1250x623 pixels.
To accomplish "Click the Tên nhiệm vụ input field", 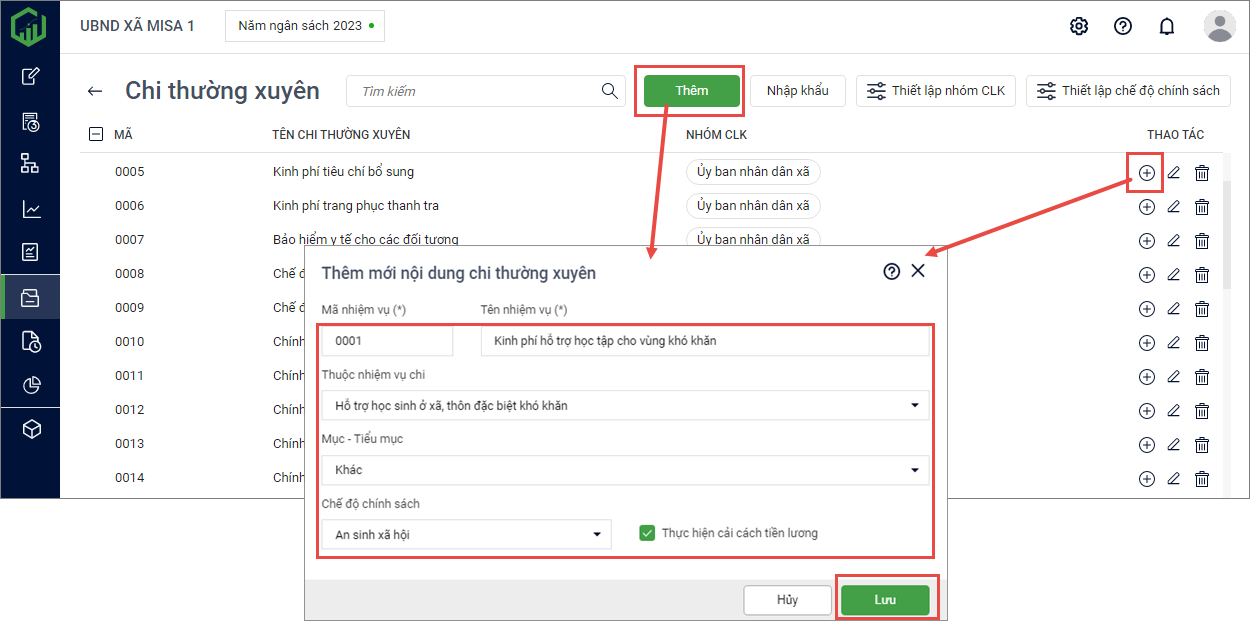I will (x=704, y=341).
